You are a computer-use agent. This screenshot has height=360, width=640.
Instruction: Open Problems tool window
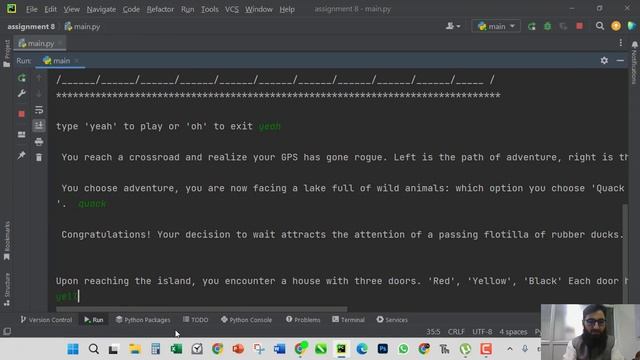(x=303, y=320)
